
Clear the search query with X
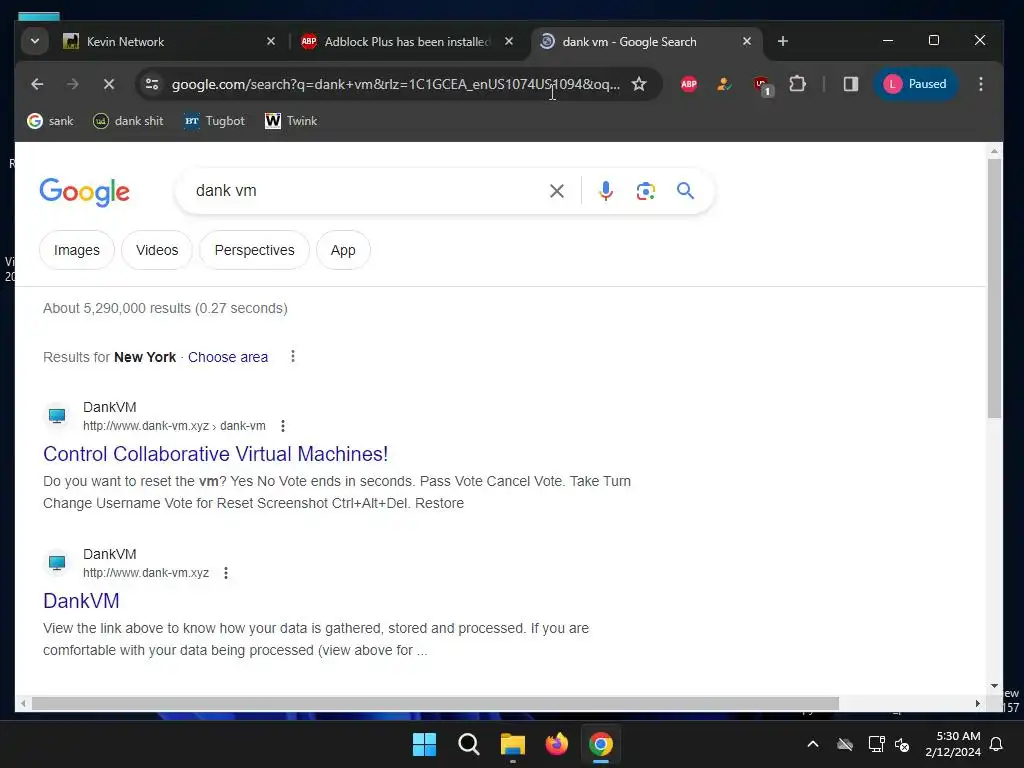(x=556, y=191)
